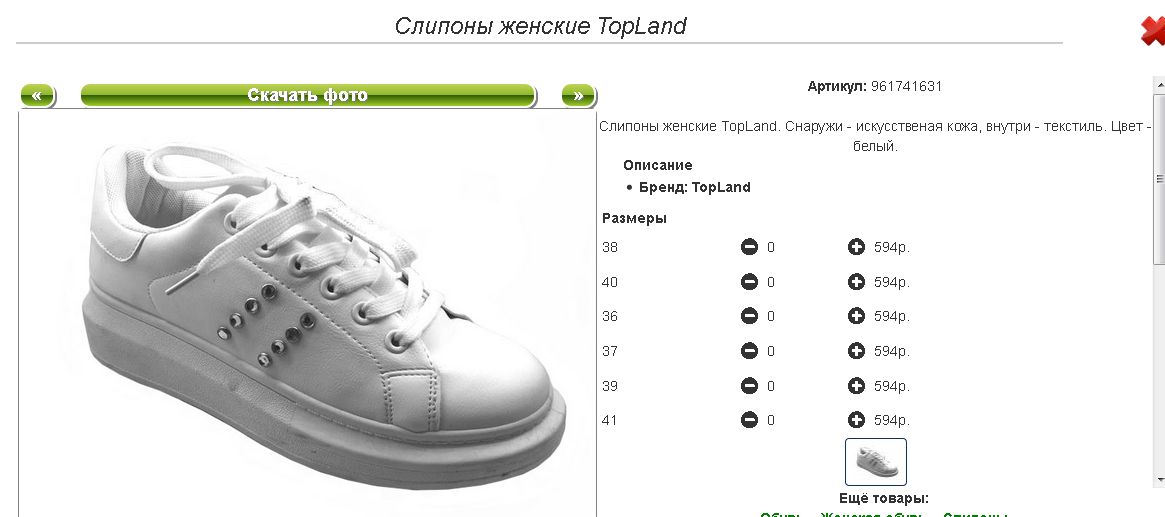Click the vertical scrollbar of description panel

click(x=1159, y=178)
